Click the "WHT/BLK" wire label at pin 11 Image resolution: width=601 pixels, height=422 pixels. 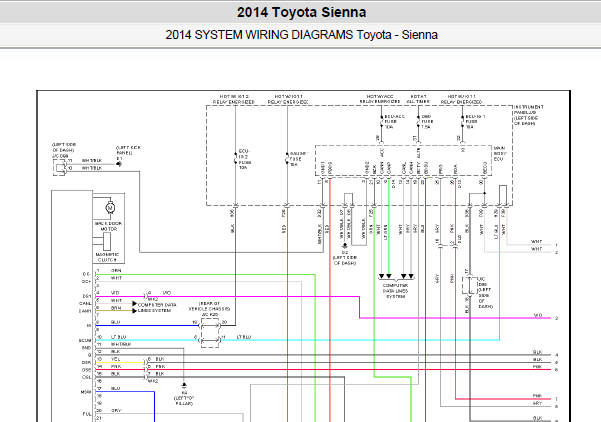[x=121, y=344]
